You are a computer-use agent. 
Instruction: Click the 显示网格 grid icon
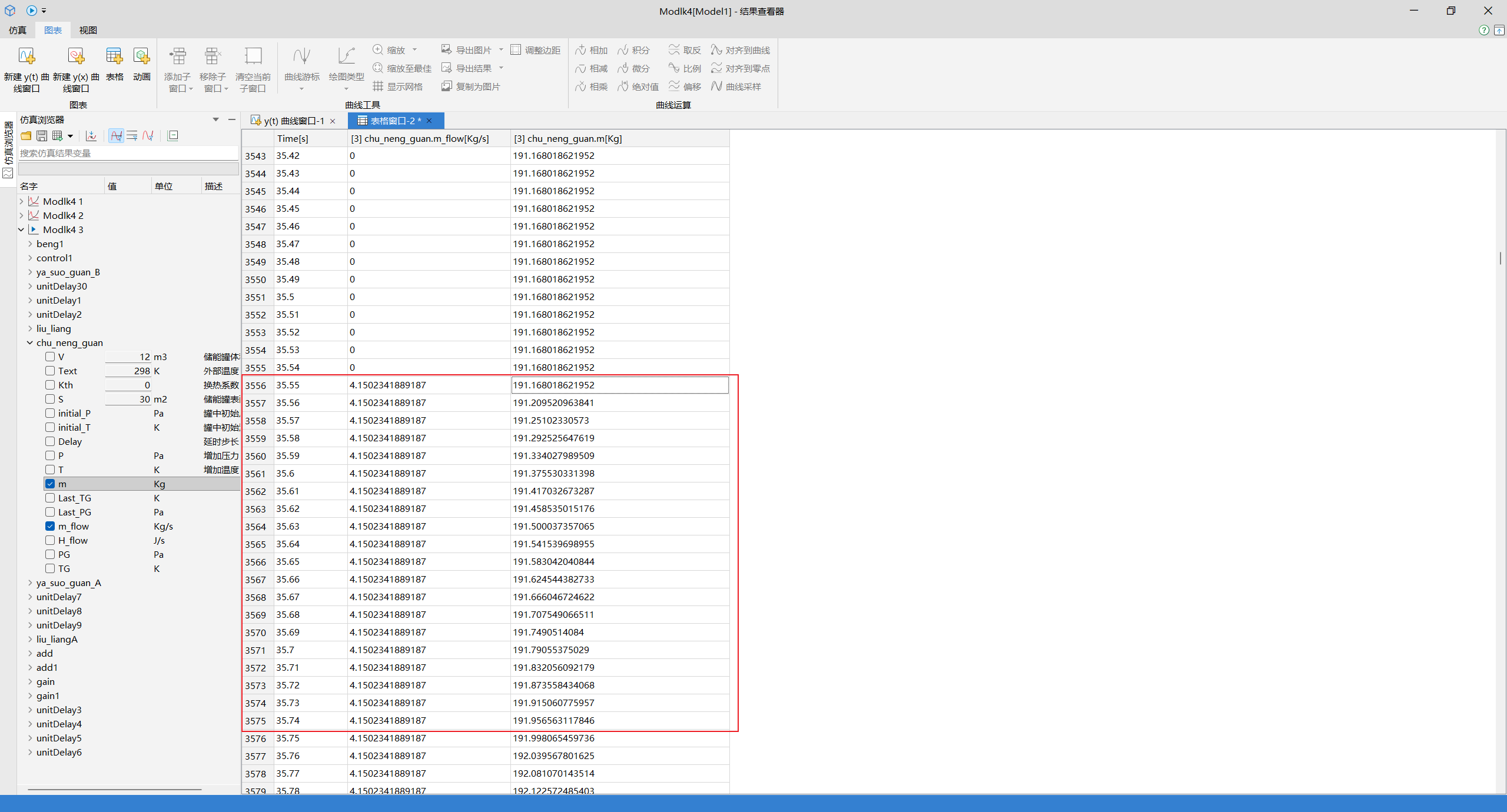(x=378, y=86)
